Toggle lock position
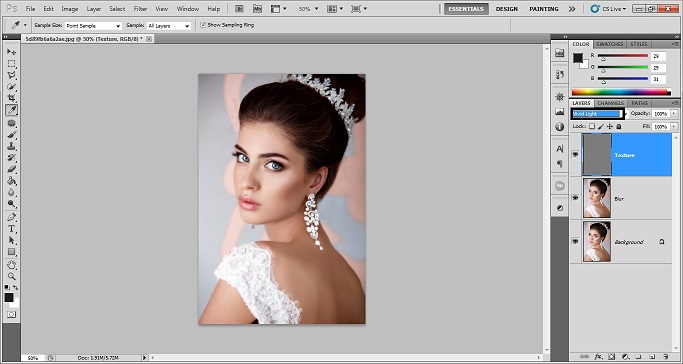 tap(610, 126)
